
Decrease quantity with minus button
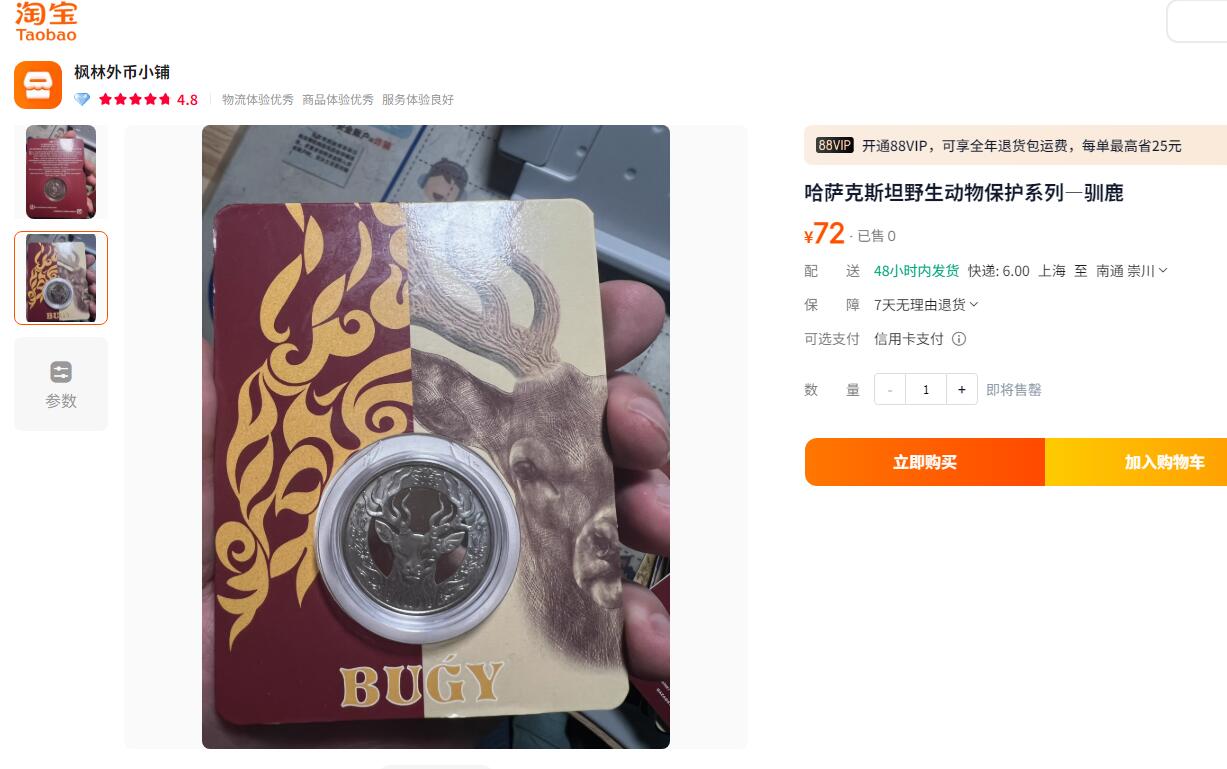[890, 390]
